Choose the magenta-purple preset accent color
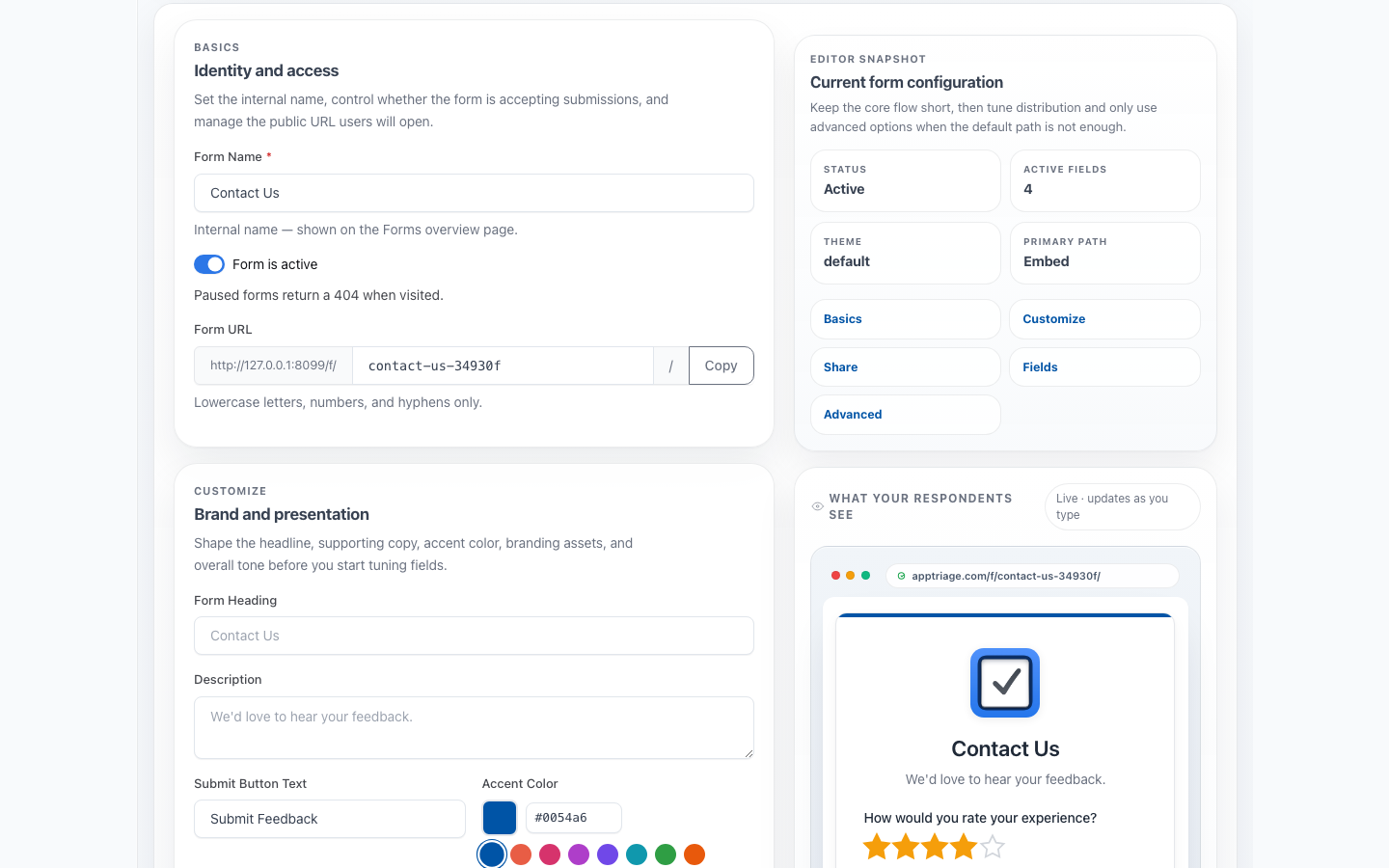This screenshot has width=1389, height=868. point(579,854)
